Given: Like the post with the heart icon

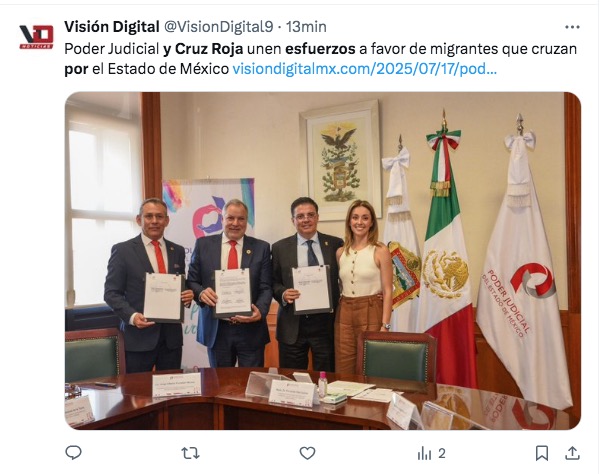Looking at the screenshot, I should (307, 453).
